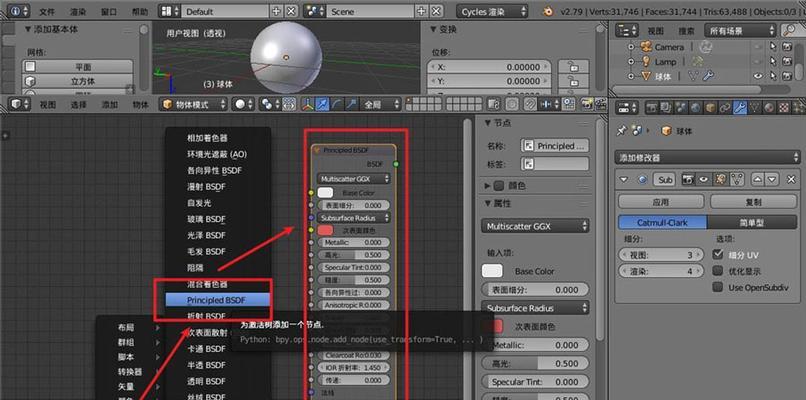
Task: Pin the properties context with pushpin
Action: pyautogui.click(x=622, y=131)
